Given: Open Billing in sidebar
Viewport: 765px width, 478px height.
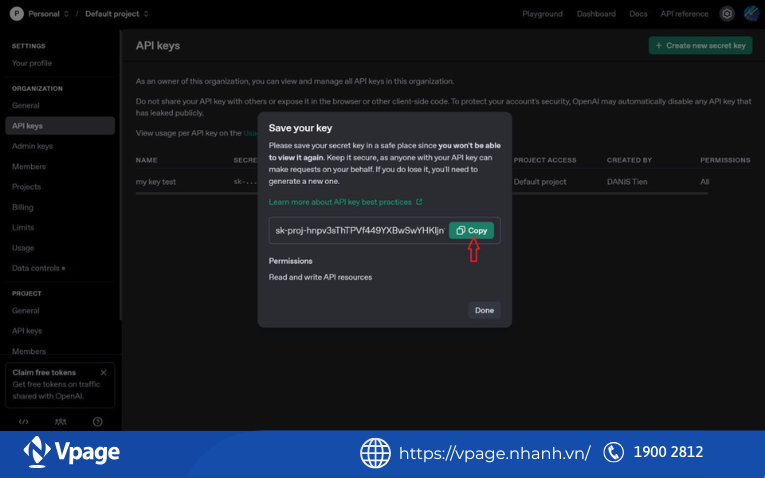Looking at the screenshot, I should click(x=22, y=207).
